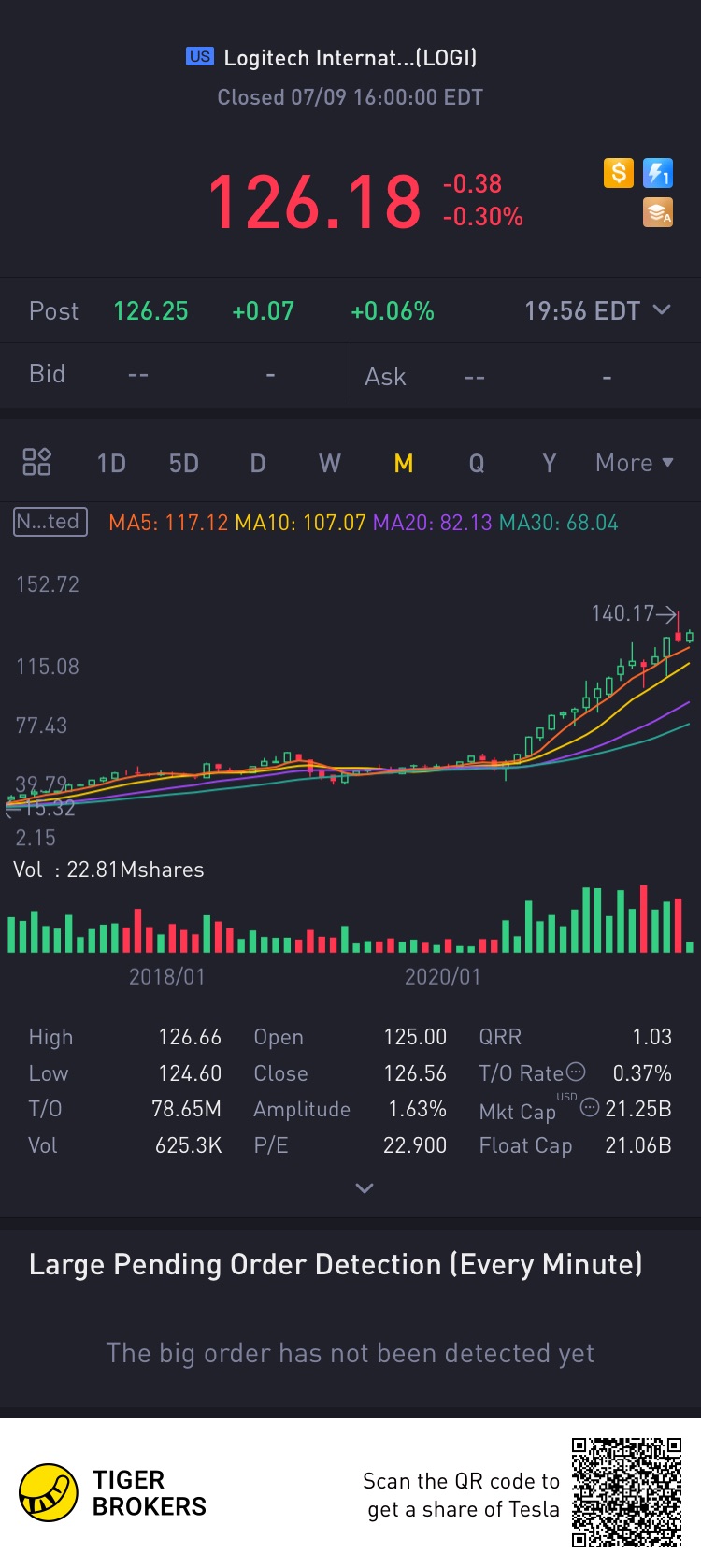Expand more stock statistics chevron
This screenshot has height=1568, width=701.
tap(365, 1187)
